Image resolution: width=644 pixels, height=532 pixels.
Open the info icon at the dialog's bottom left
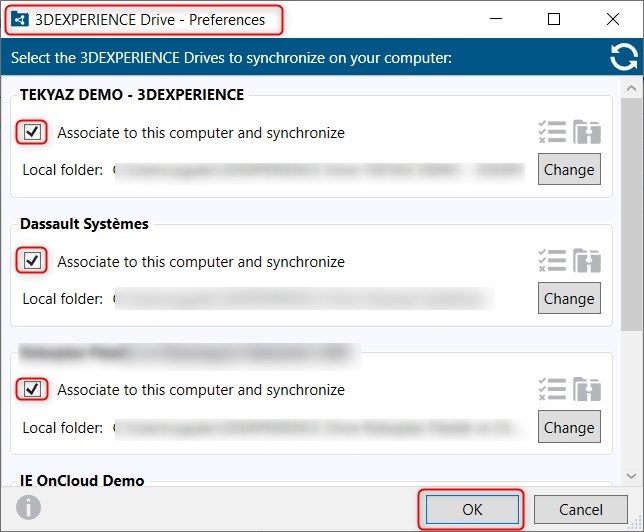(x=28, y=507)
